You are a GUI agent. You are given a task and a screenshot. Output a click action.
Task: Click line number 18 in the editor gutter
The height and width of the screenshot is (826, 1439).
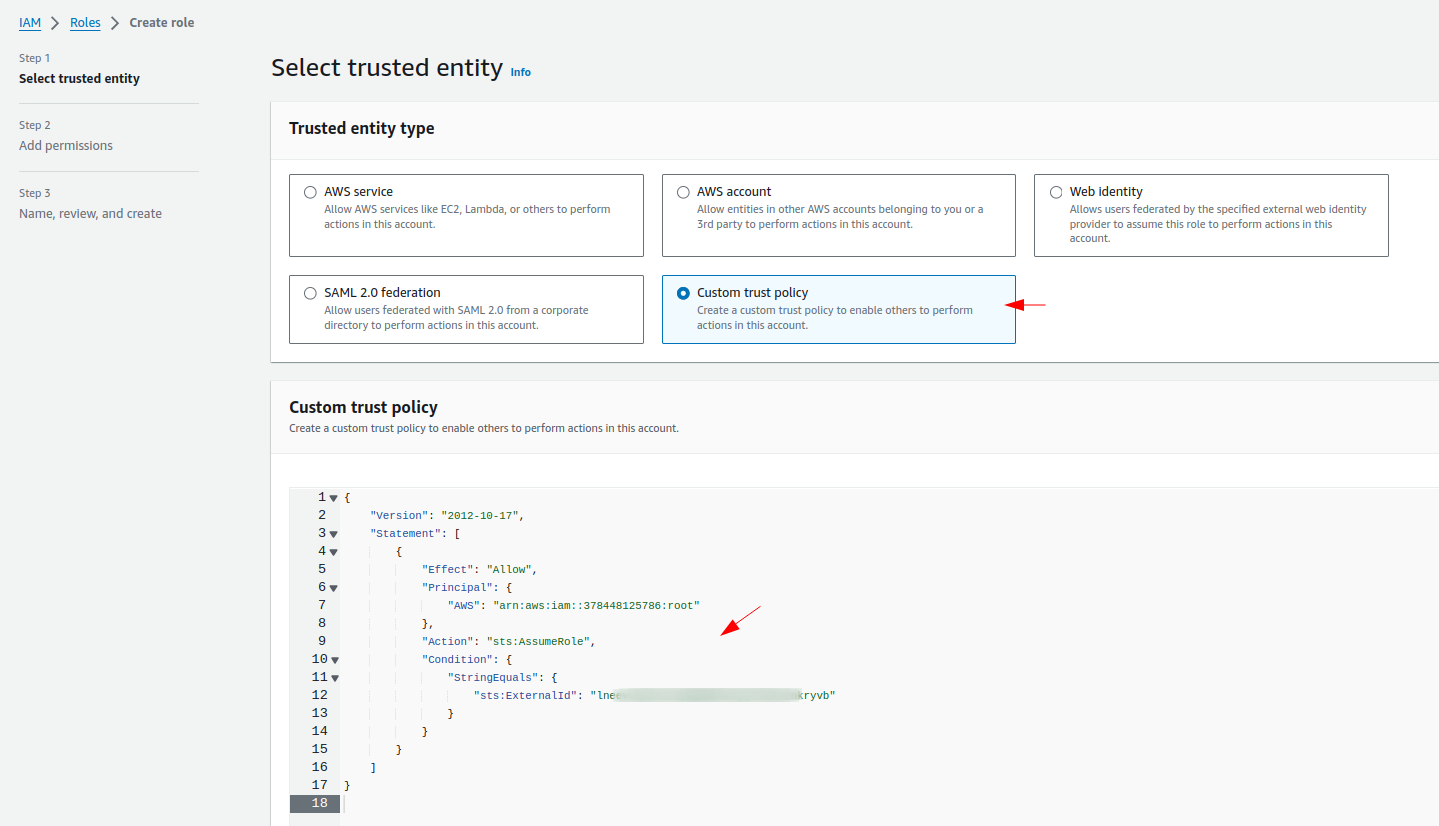click(x=319, y=803)
